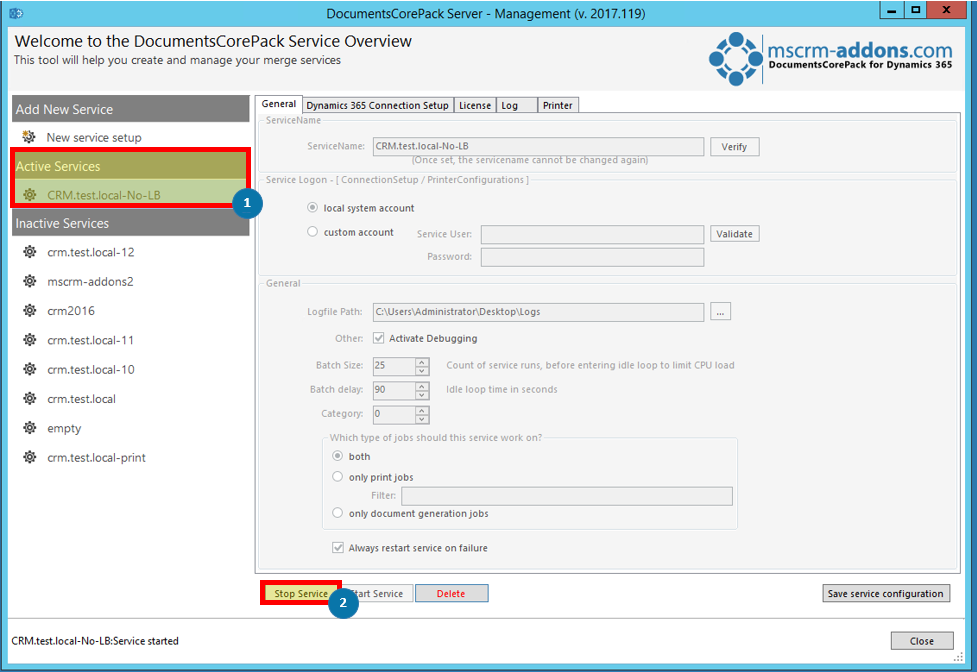Screen dimensions: 977x672
Task: Open the Dynamics 365 Connection Setup tab
Action: [378, 105]
